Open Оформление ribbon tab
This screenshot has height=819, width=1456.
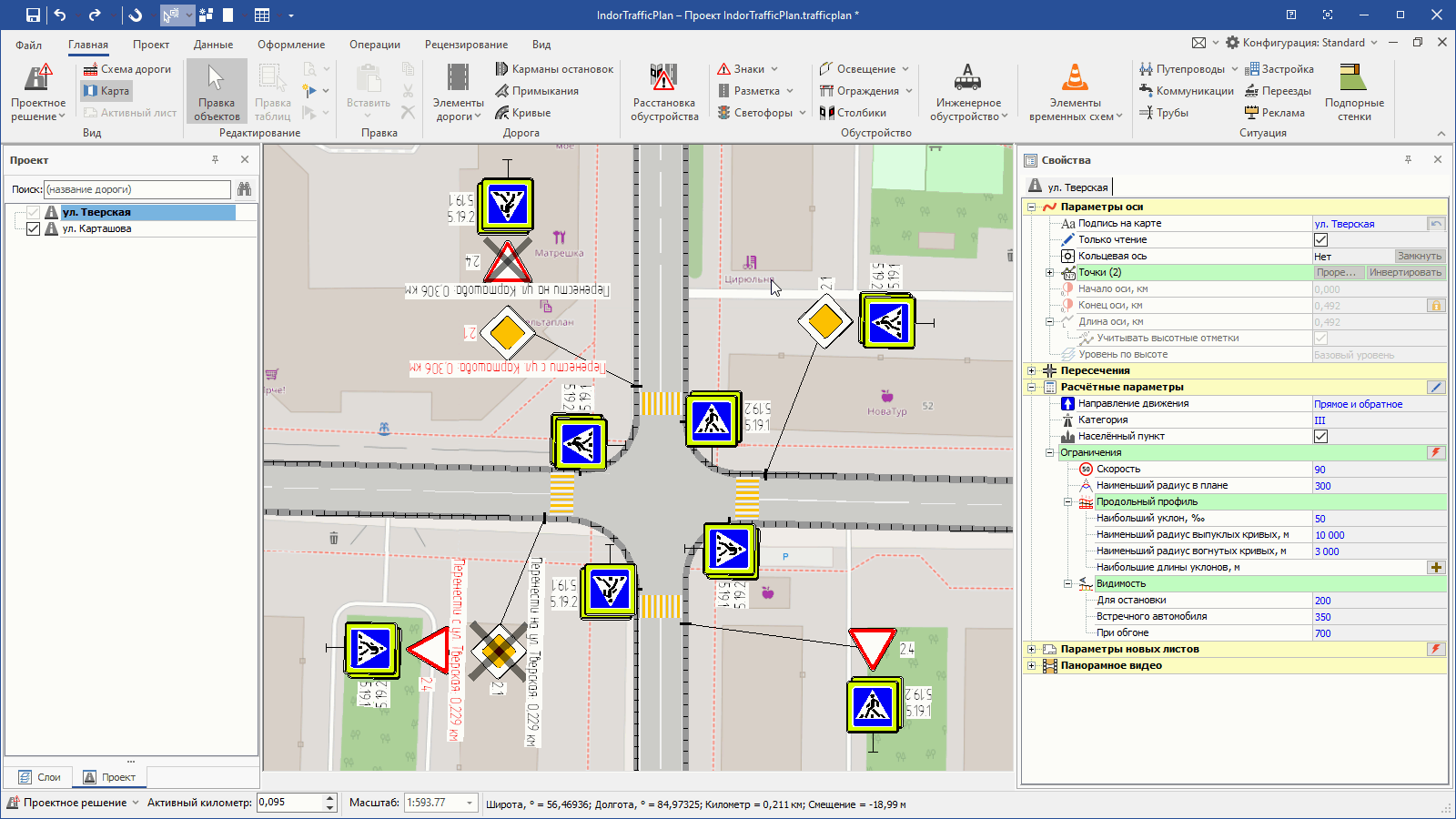point(291,45)
